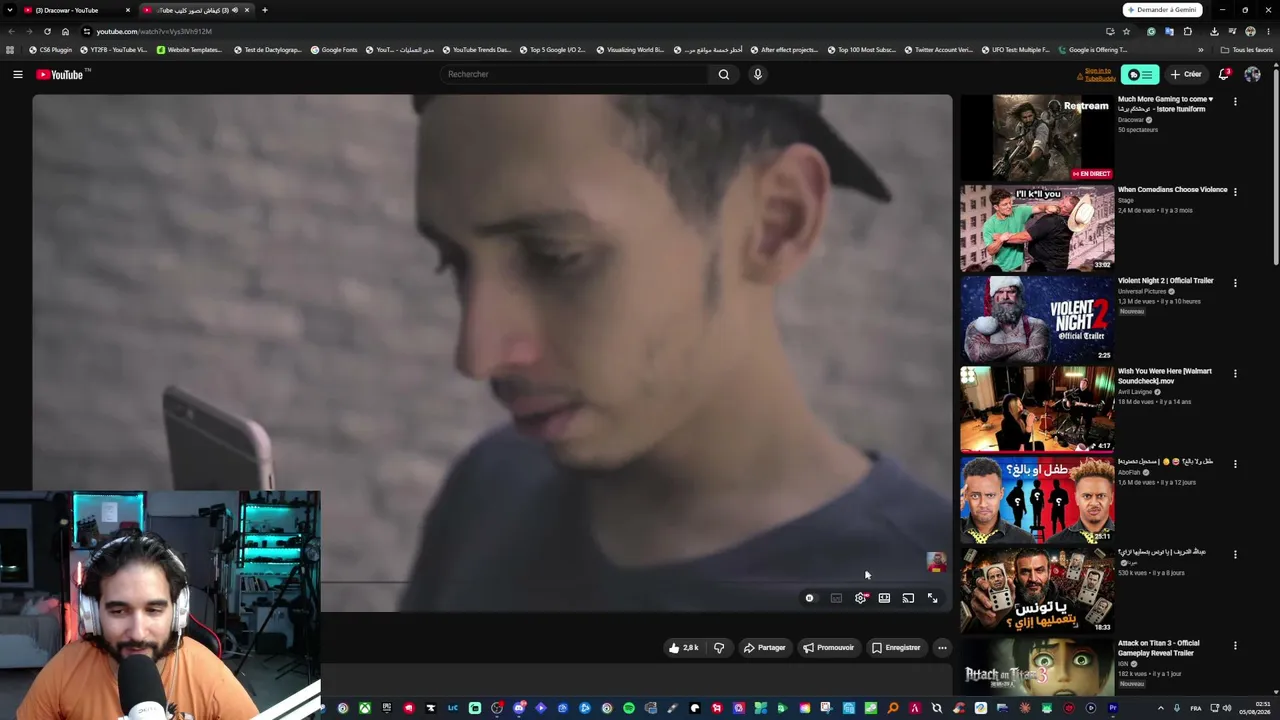The image size is (1280, 720).
Task: Open the CS6 Pluggin bookmark
Action: point(51,50)
